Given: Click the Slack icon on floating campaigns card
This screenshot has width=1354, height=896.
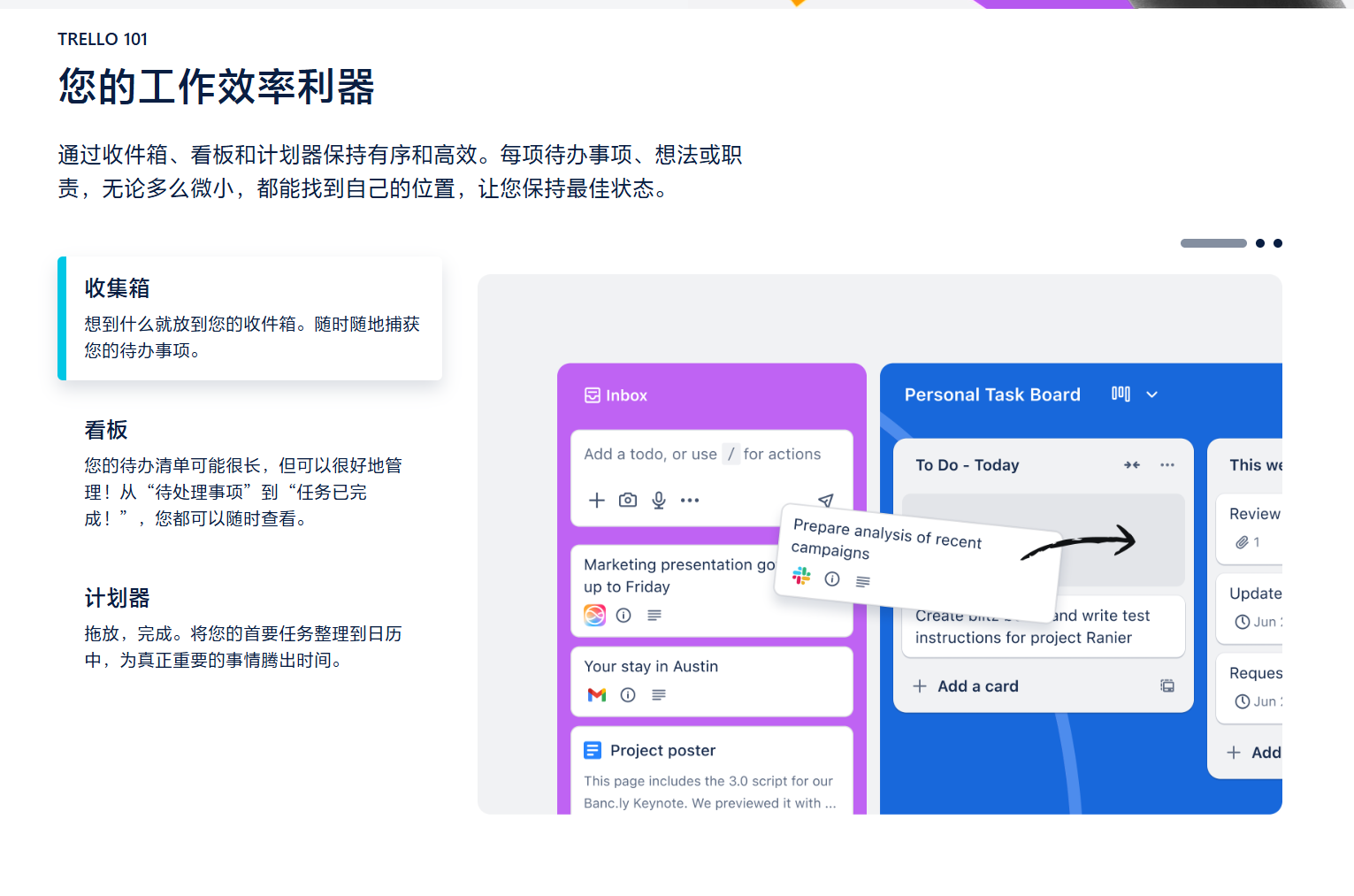Looking at the screenshot, I should [802, 576].
